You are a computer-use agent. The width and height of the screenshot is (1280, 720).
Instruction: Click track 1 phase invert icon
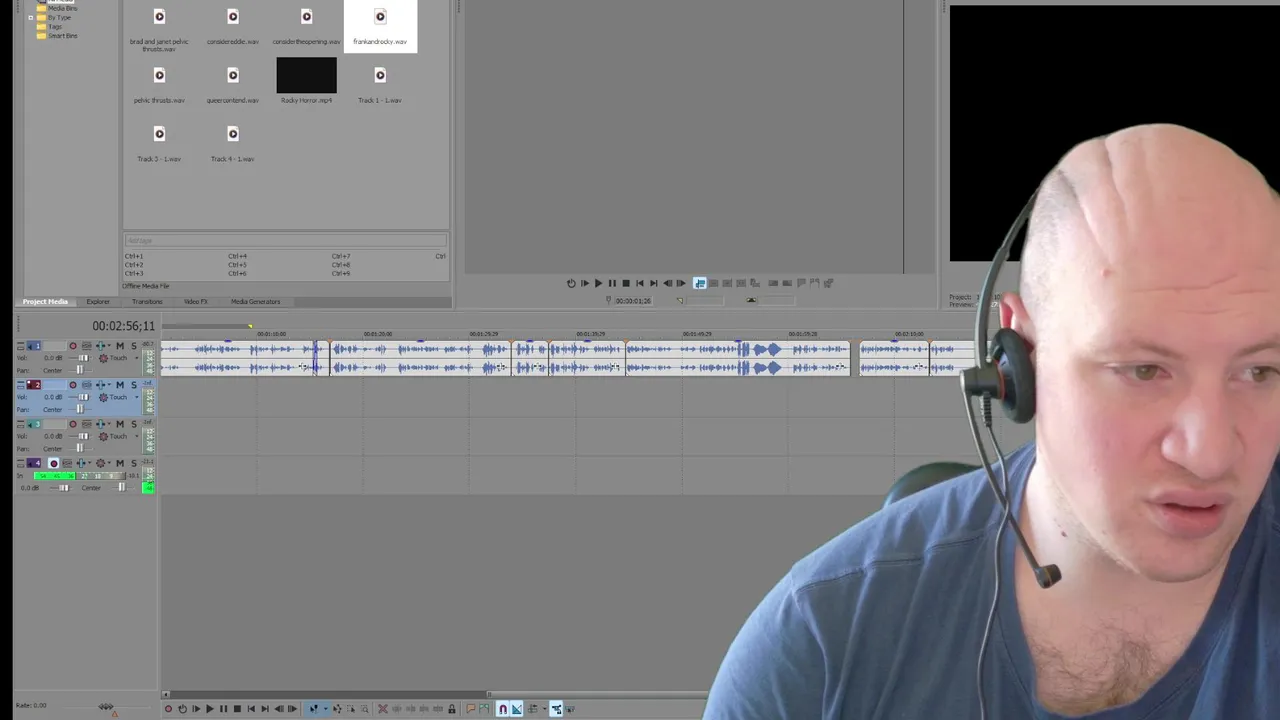click(x=100, y=346)
